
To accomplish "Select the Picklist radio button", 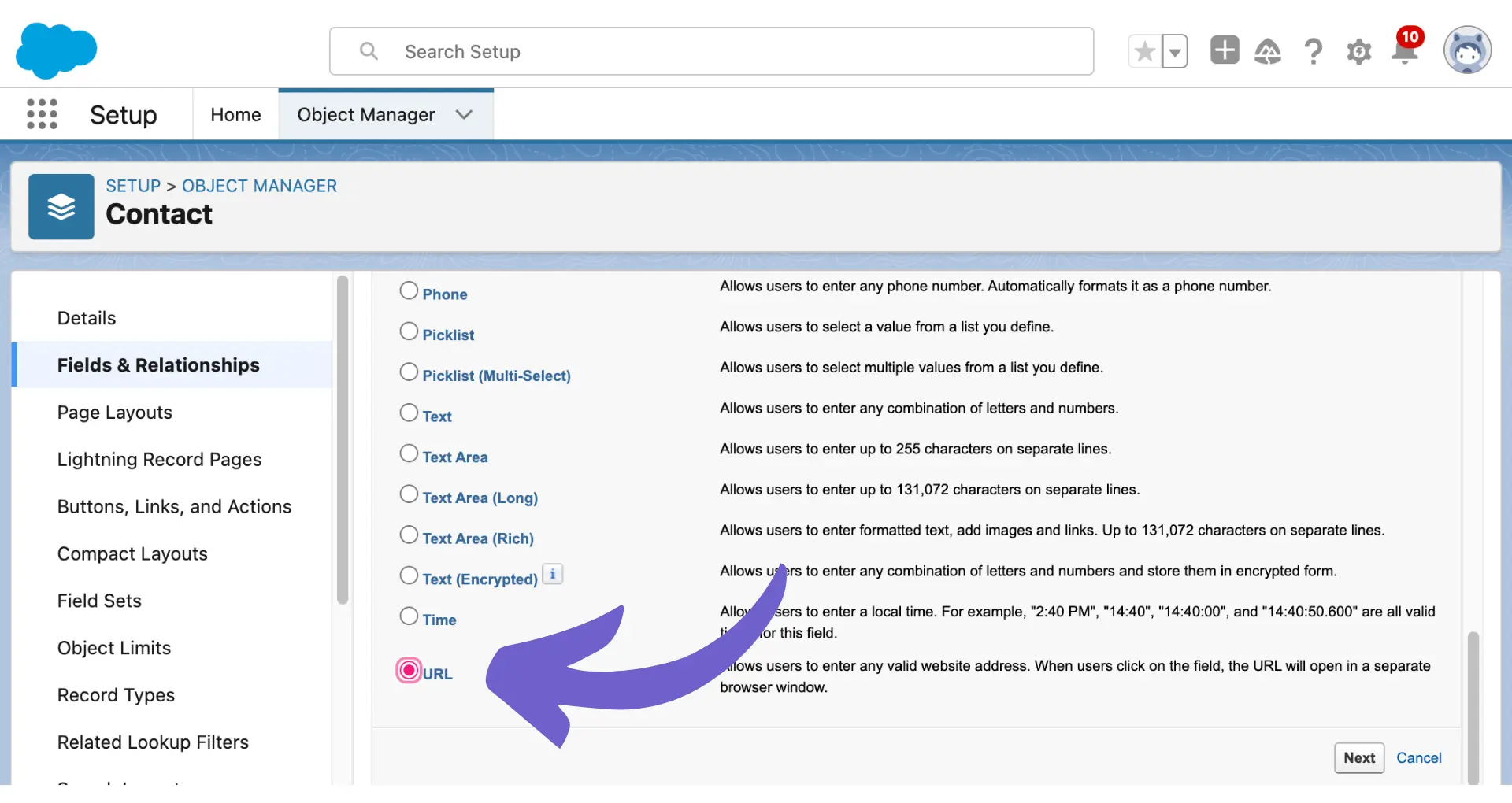I will (409, 331).
